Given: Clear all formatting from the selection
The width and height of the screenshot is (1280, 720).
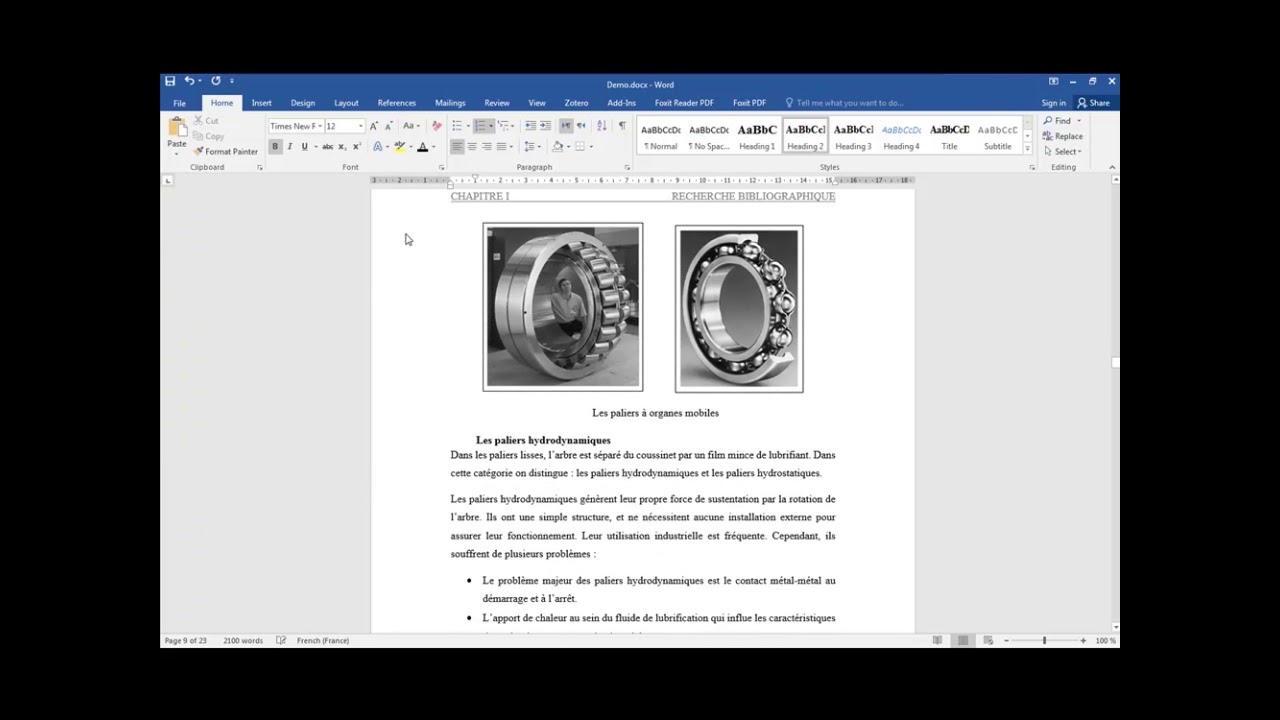Looking at the screenshot, I should 436,126.
